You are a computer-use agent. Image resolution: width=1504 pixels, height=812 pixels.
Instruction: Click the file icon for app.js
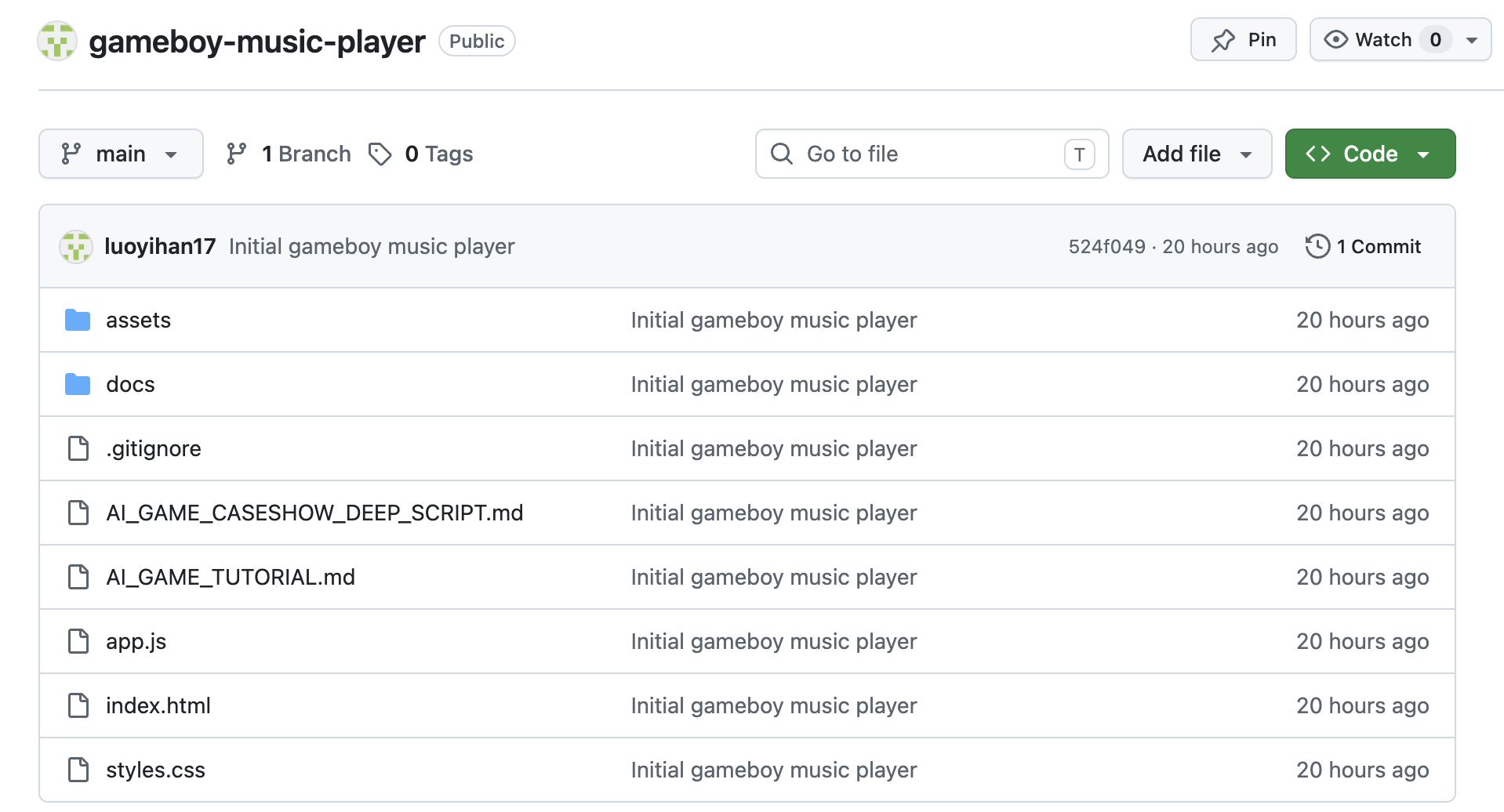(x=78, y=641)
